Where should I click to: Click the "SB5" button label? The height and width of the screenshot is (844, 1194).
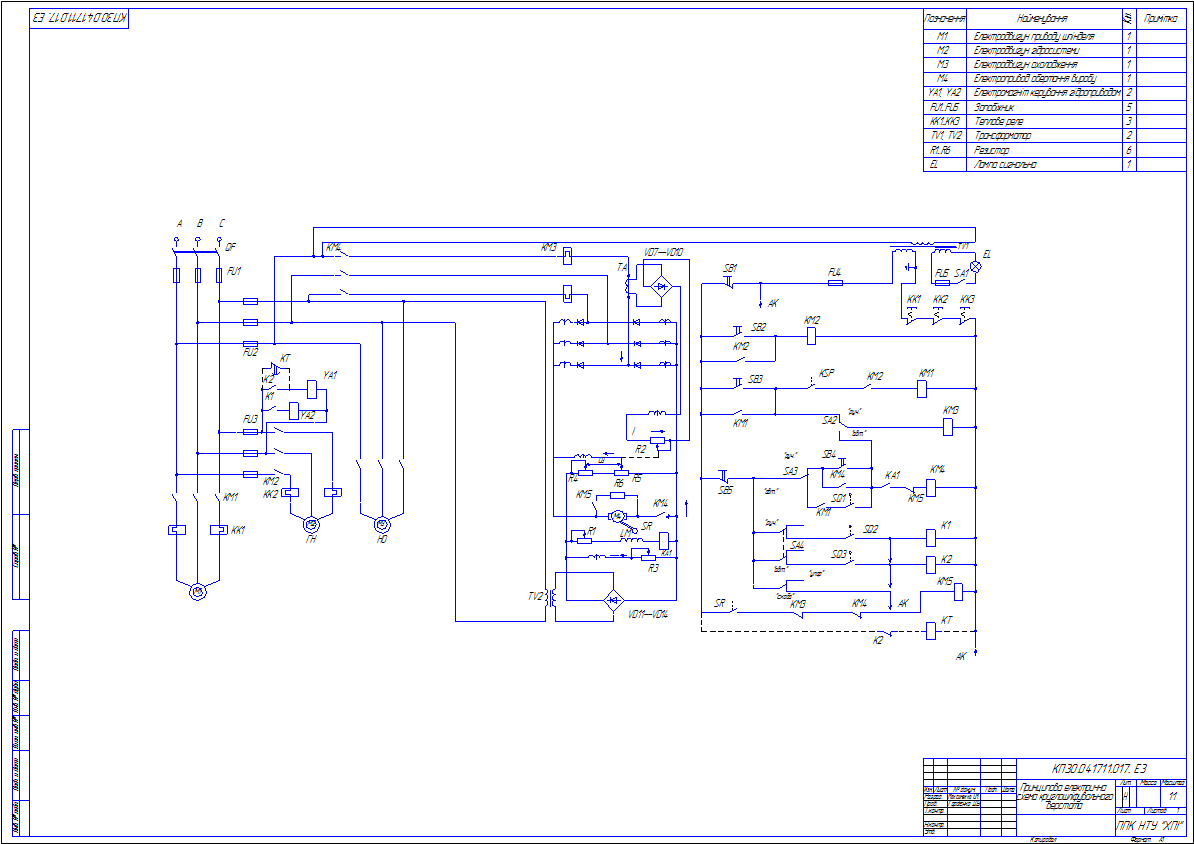point(725,491)
